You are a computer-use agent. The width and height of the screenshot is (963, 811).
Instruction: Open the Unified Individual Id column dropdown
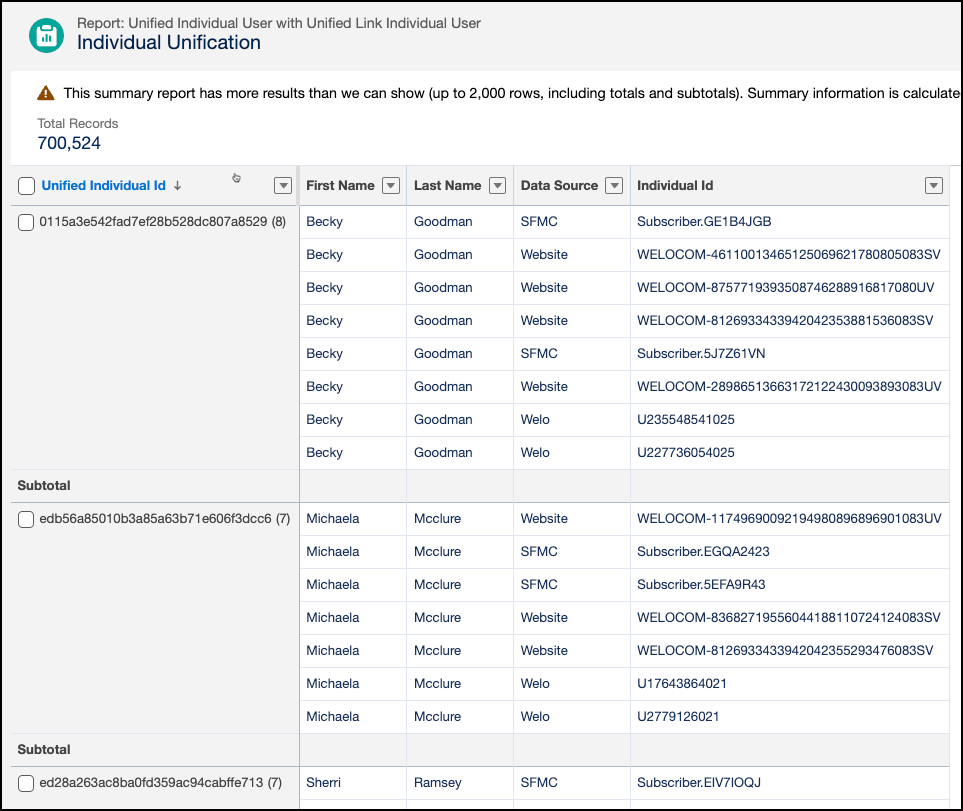click(x=283, y=186)
